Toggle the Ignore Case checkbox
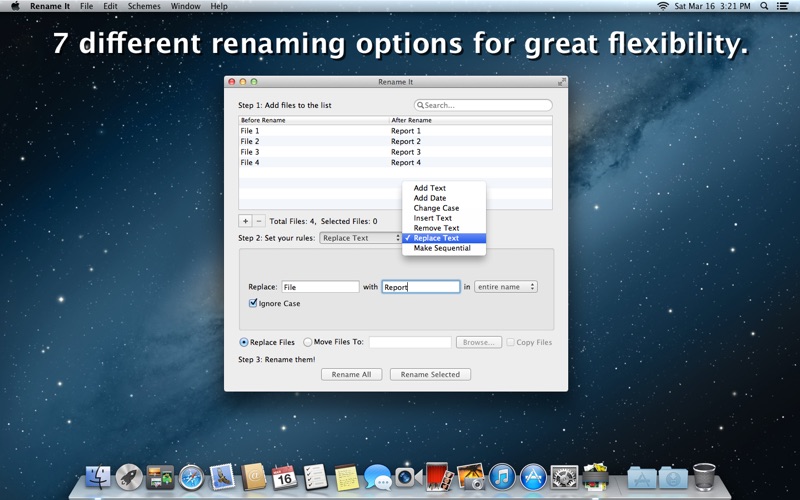This screenshot has width=800, height=500. 253,303
